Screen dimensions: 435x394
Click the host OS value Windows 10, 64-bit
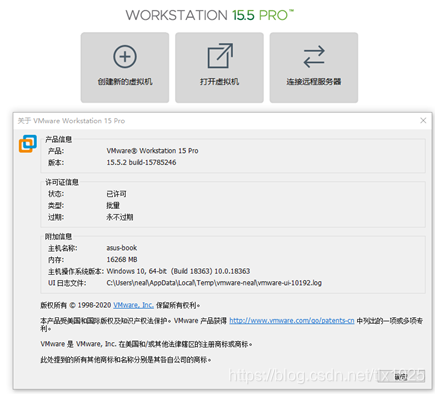pyautogui.click(x=178, y=271)
